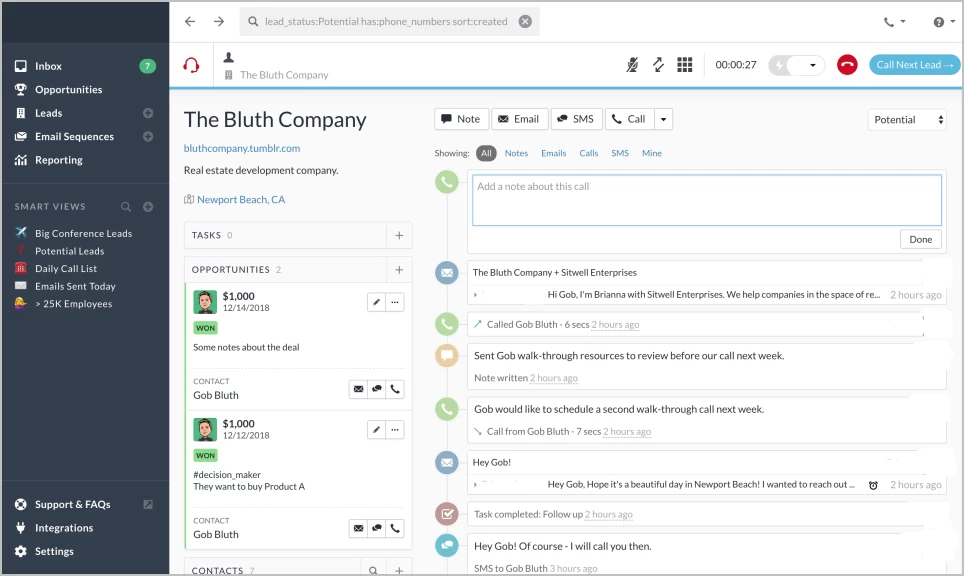
Task: Open more options for 12/12/2018 opportunity
Action: pos(395,430)
